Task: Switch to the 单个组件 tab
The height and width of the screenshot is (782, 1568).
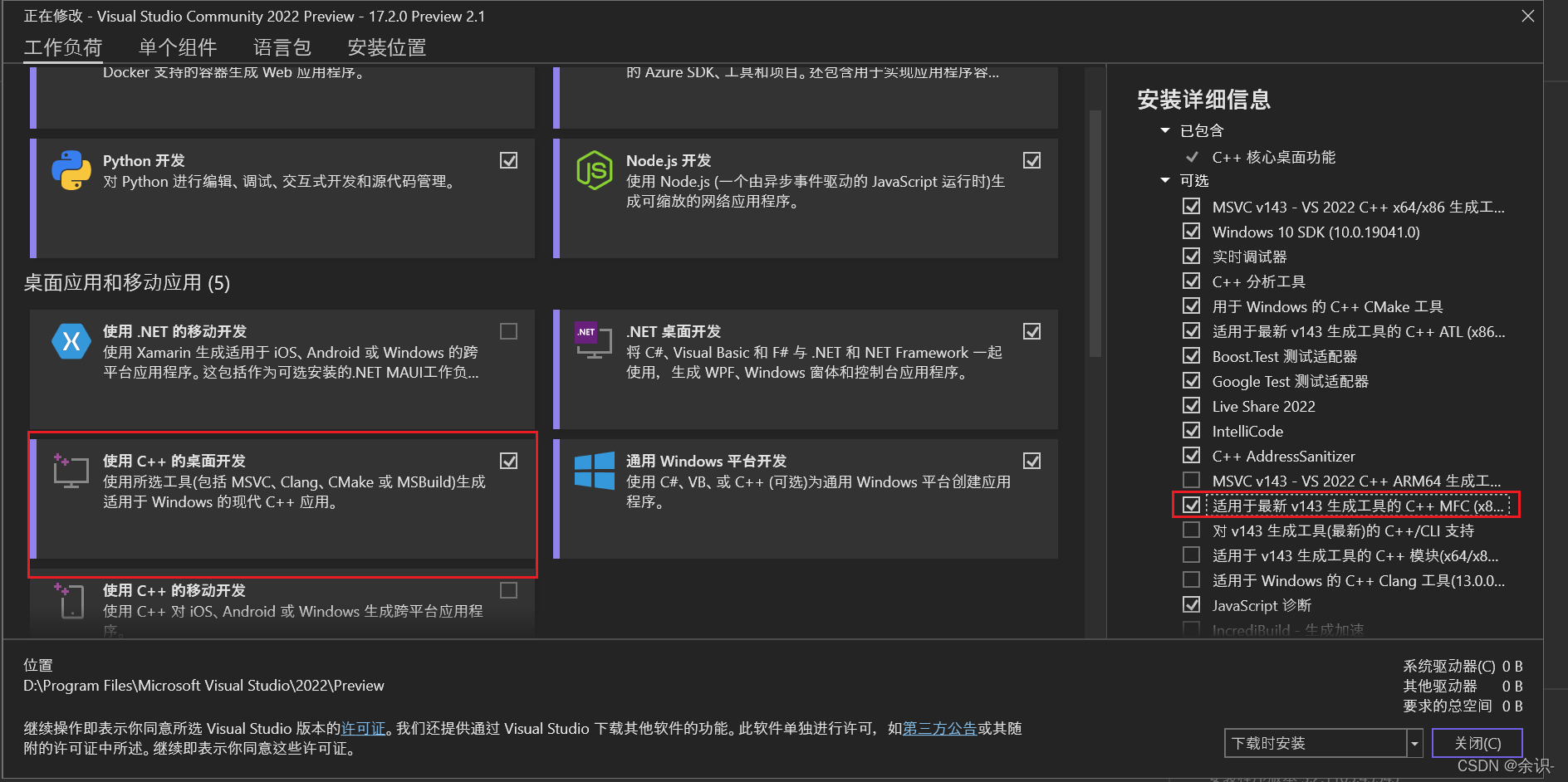Action: click(178, 47)
